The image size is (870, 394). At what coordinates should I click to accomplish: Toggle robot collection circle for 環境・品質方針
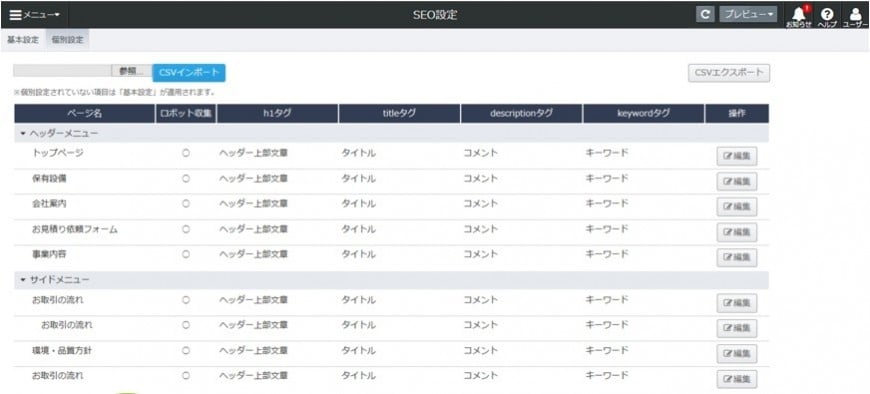186,351
